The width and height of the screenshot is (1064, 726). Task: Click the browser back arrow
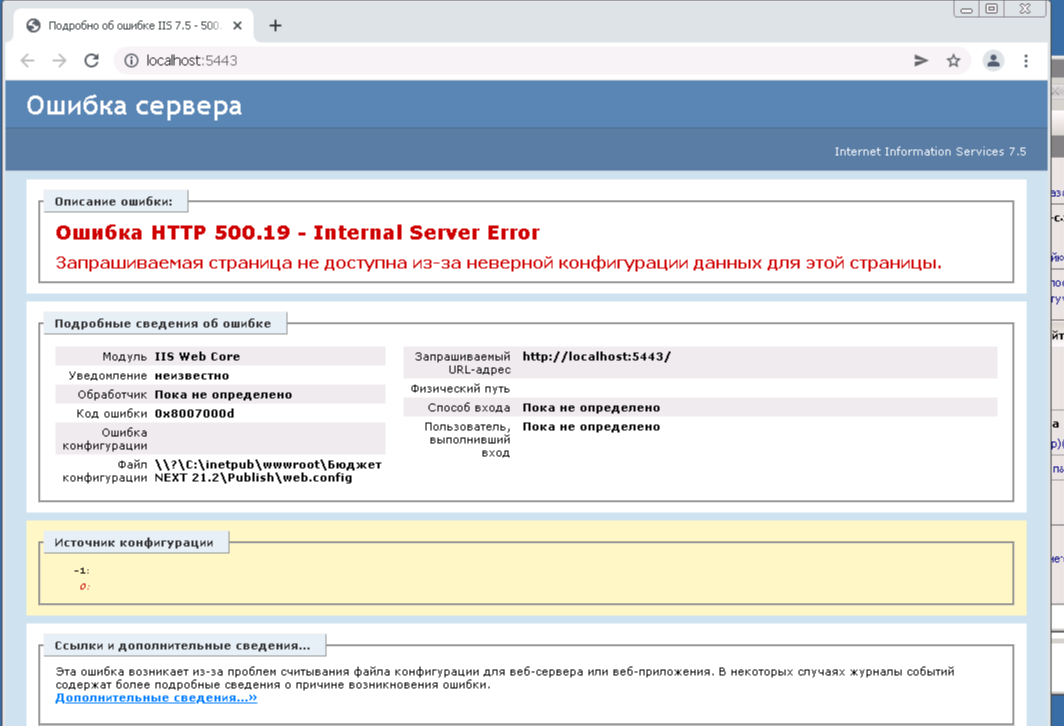(28, 60)
